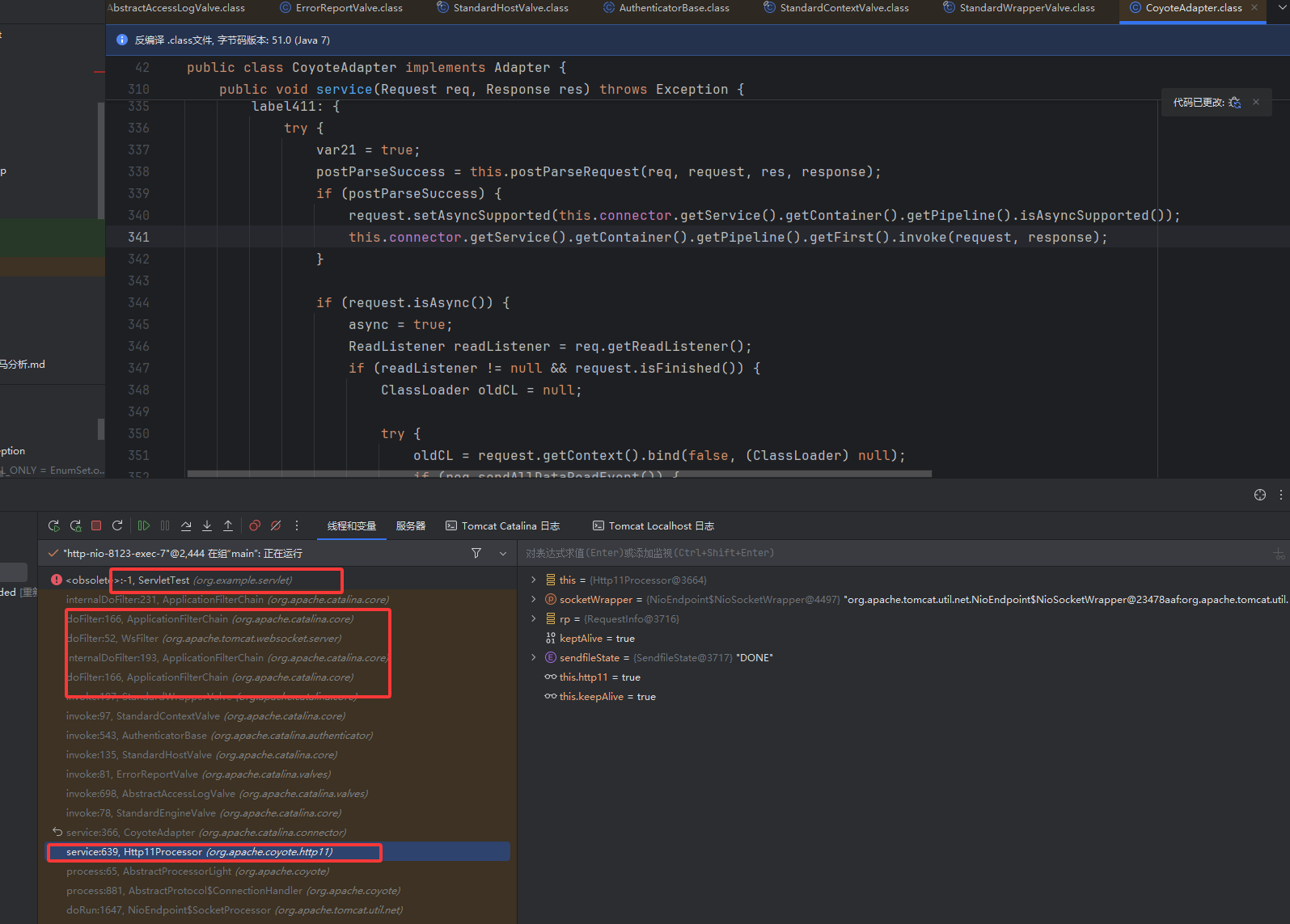Open the thread selector dropdown arrow
Viewport: 1290px width, 924px height.
pyautogui.click(x=502, y=553)
